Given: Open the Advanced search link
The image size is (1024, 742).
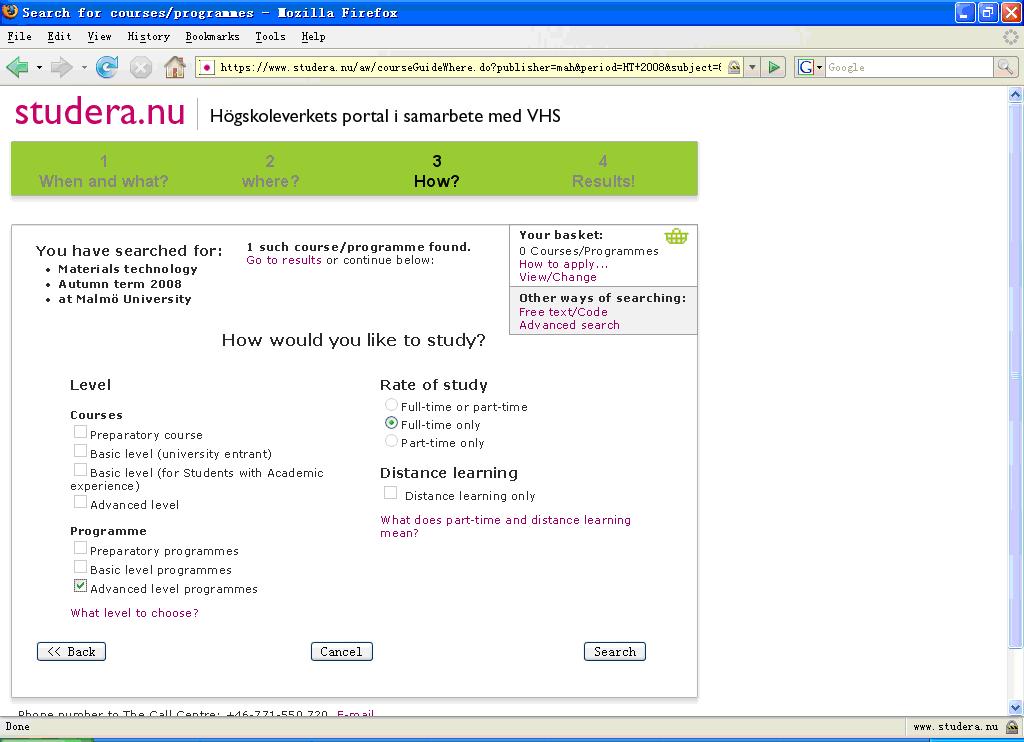Looking at the screenshot, I should 569,325.
